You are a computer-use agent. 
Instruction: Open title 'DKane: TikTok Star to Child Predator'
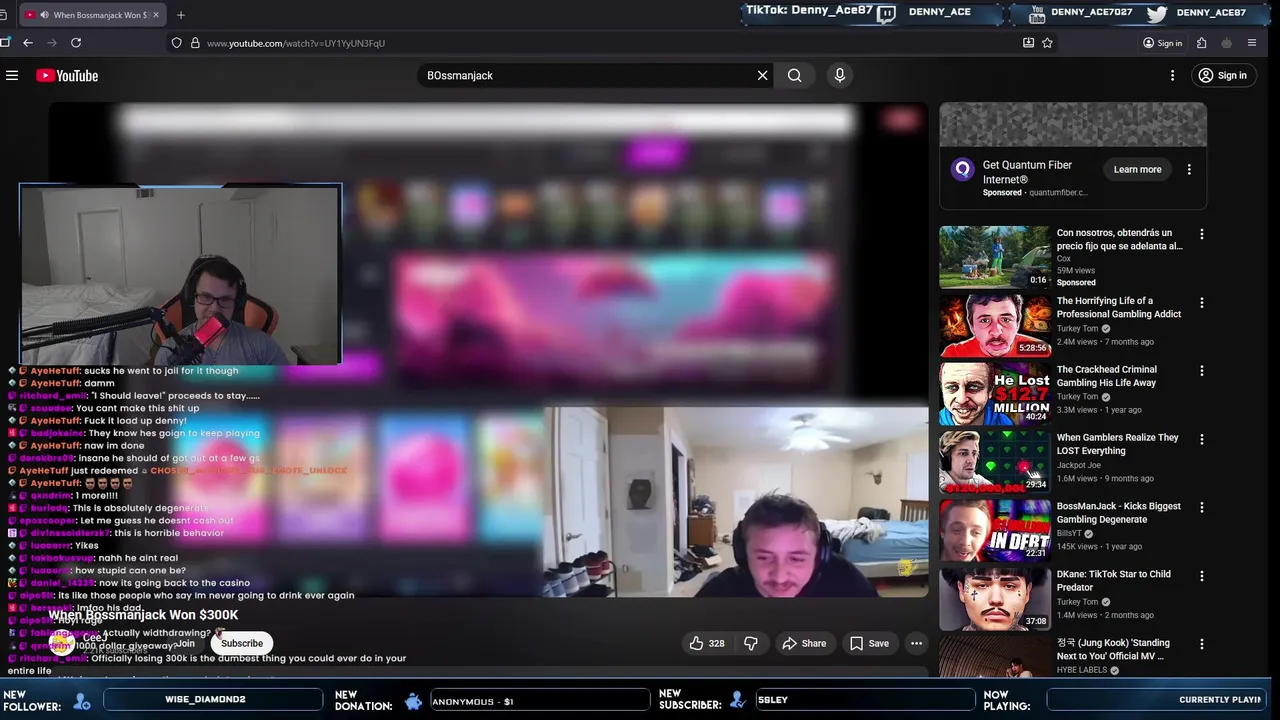[1114, 580]
